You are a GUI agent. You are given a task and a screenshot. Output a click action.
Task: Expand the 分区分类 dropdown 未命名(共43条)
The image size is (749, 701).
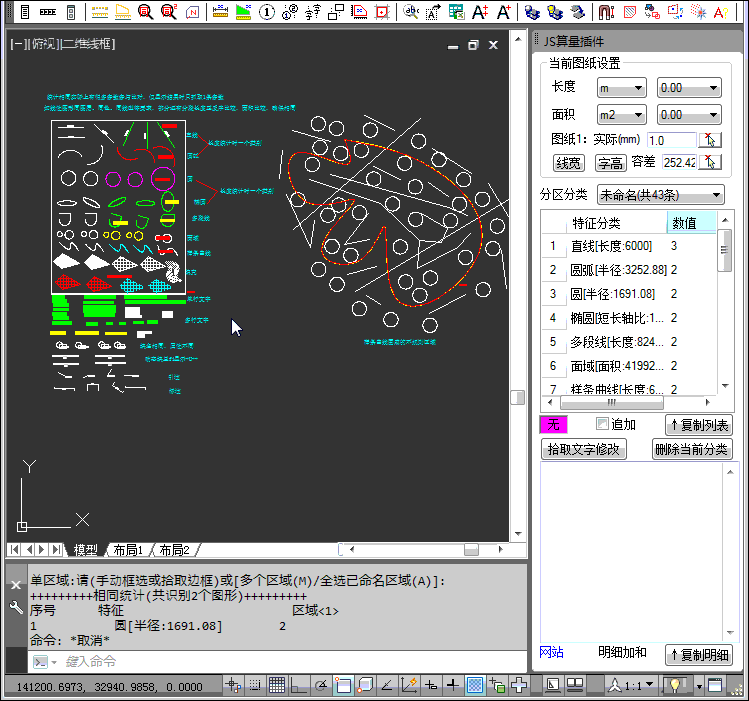click(660, 194)
